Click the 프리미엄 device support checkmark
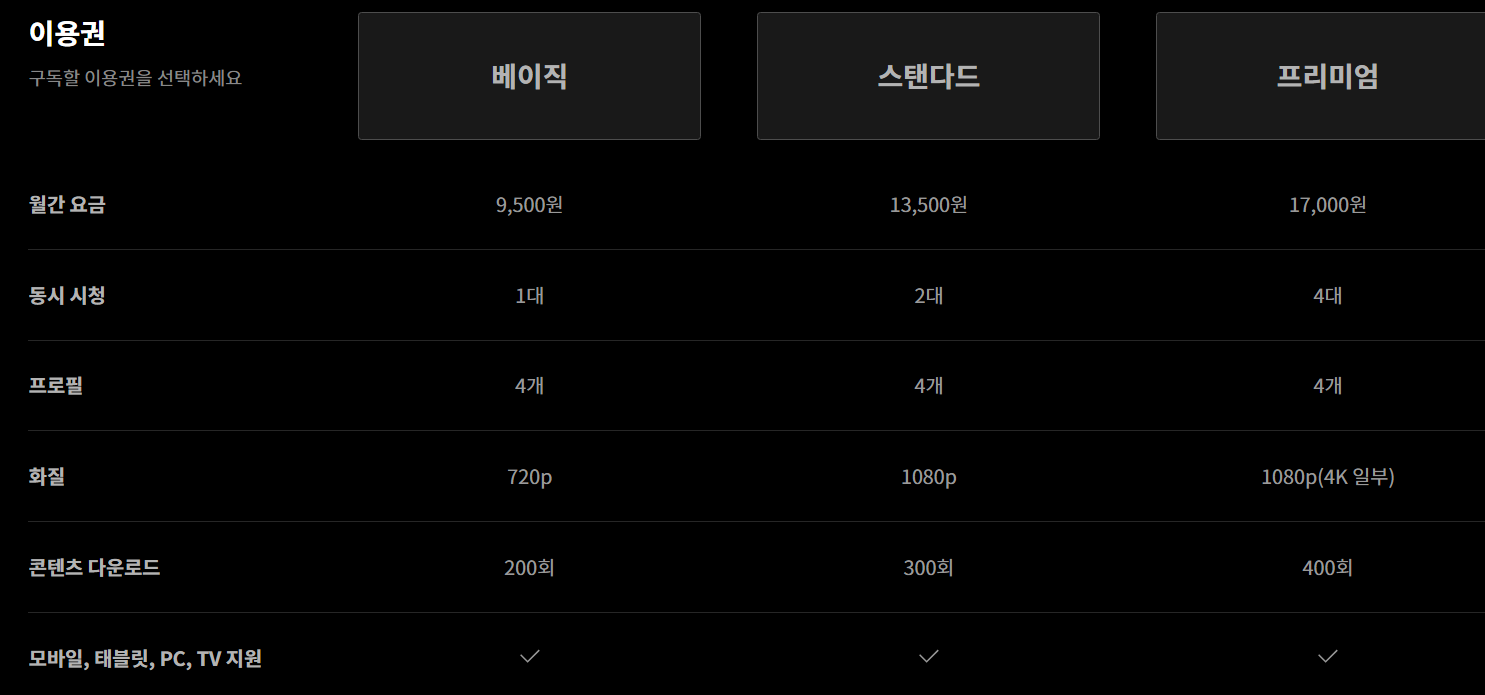The width and height of the screenshot is (1485, 695). click(x=1326, y=656)
